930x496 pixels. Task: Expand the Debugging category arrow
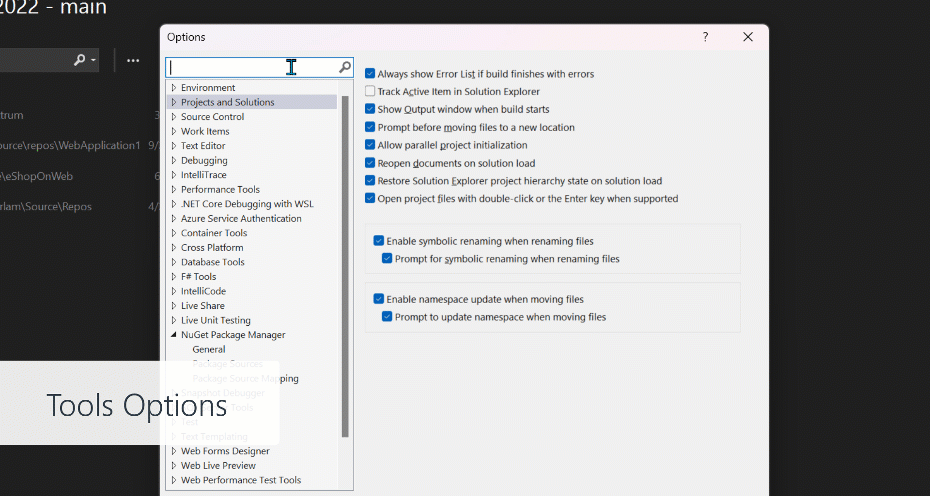tap(174, 160)
